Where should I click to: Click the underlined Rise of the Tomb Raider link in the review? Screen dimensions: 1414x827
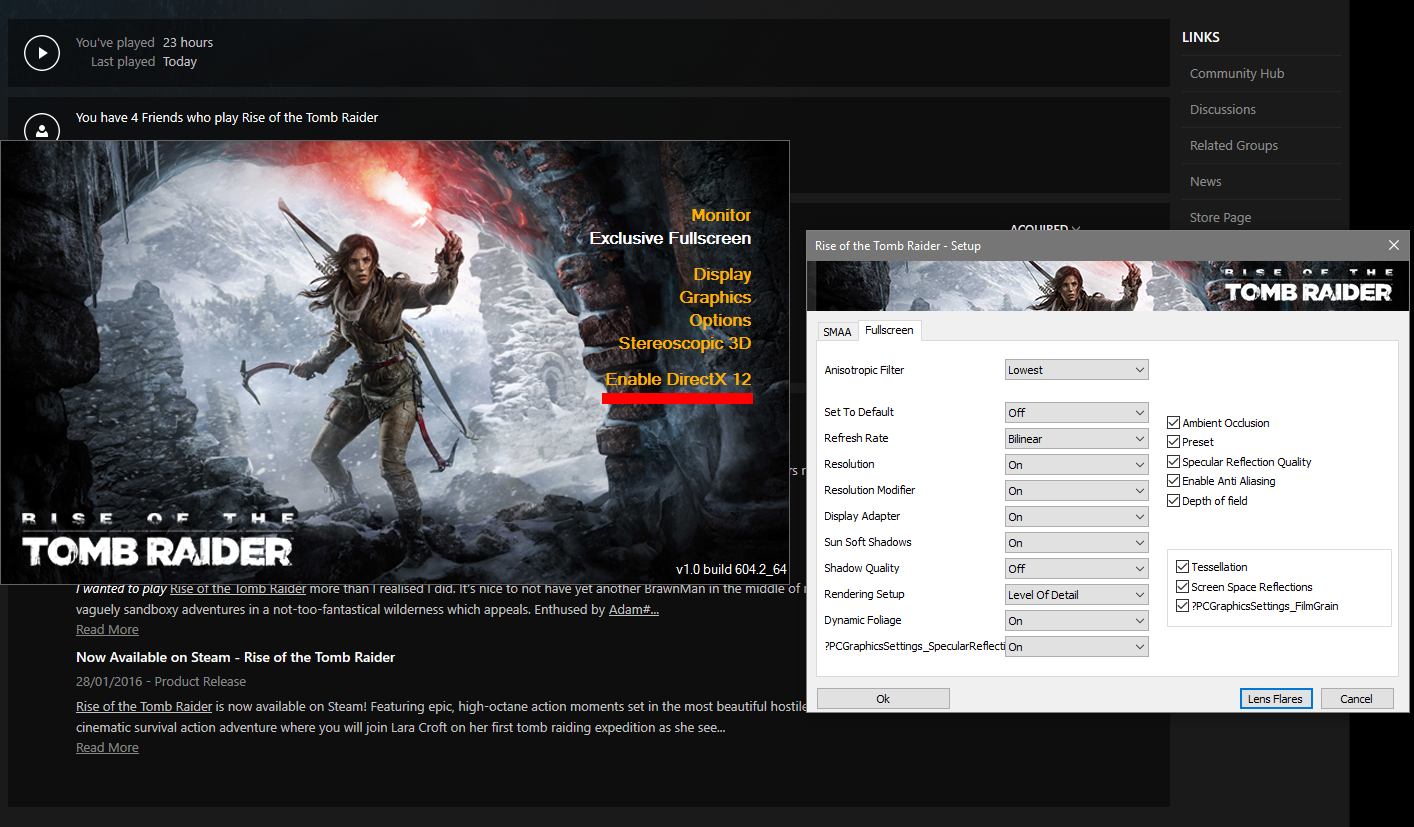point(238,589)
